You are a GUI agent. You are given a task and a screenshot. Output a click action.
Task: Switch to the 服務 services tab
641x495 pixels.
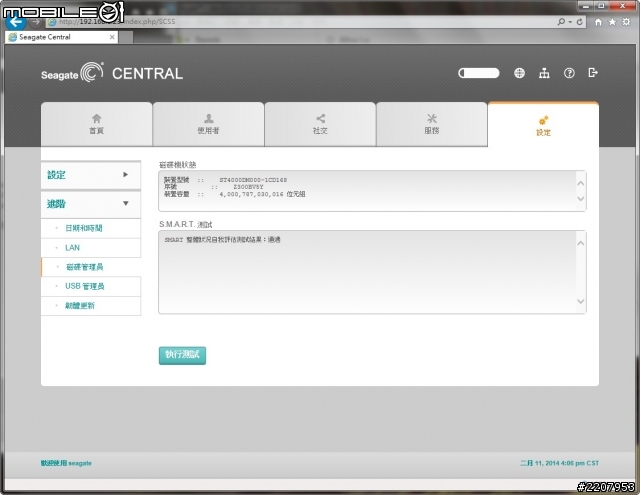pos(432,124)
